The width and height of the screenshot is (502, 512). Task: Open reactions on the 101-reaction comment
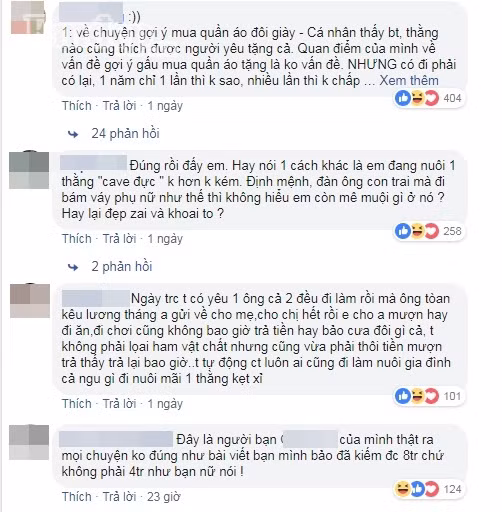coord(429,396)
